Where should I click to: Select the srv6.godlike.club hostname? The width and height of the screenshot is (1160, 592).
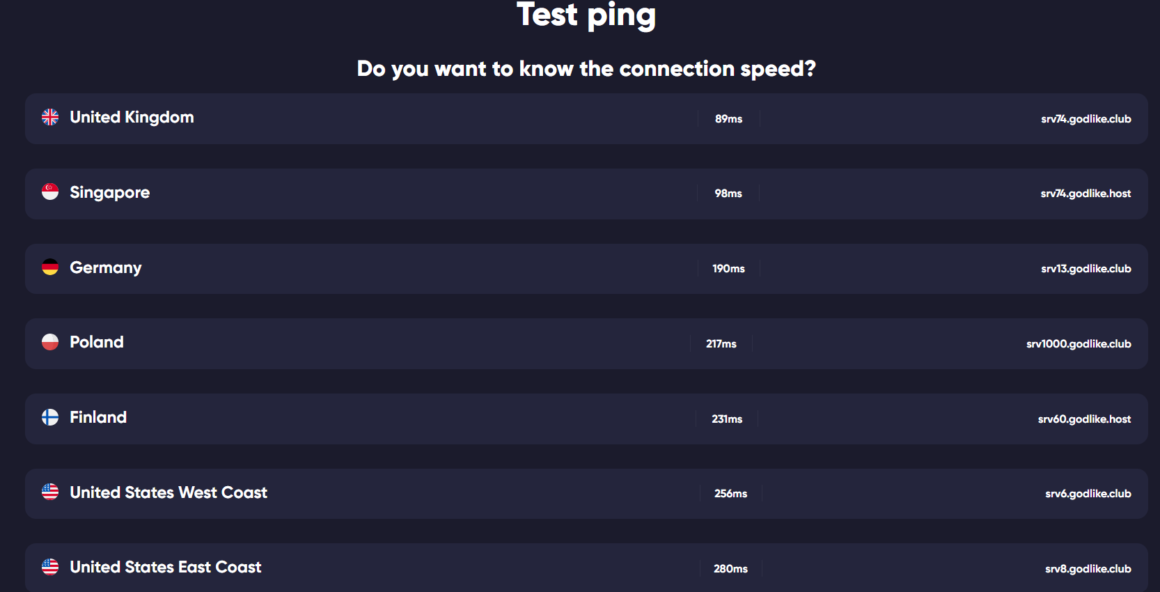pyautogui.click(x=1088, y=494)
